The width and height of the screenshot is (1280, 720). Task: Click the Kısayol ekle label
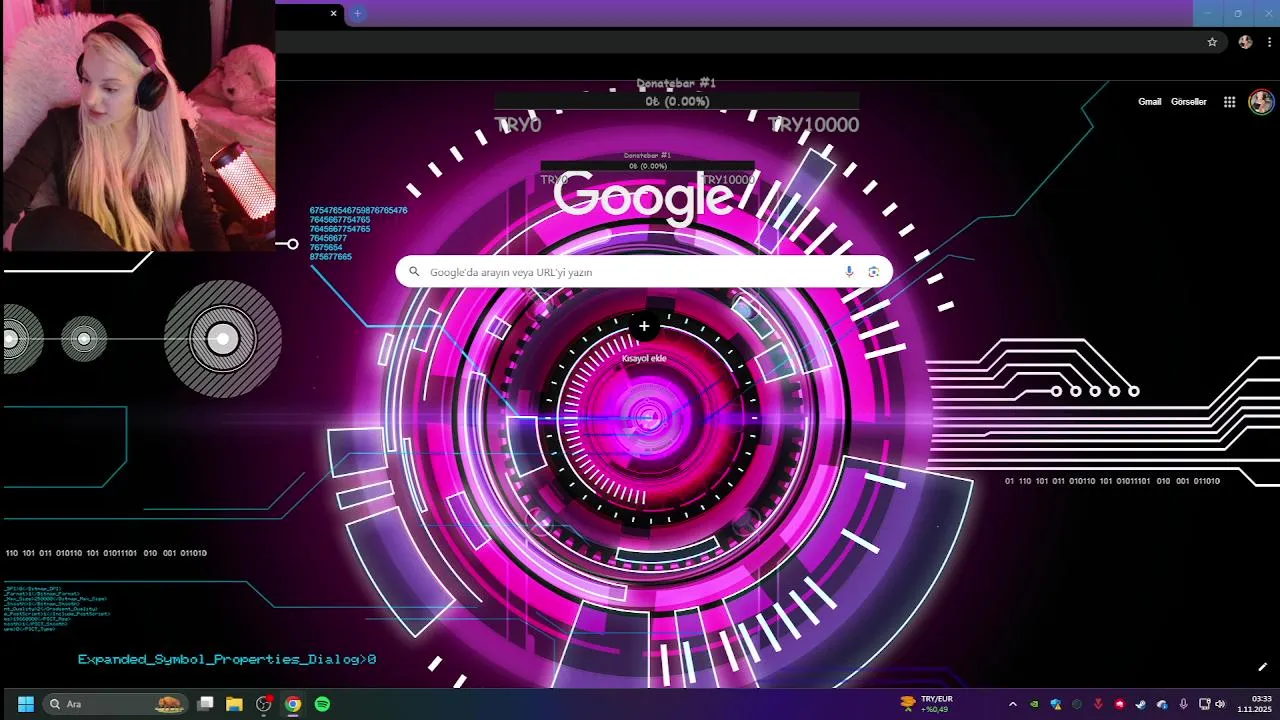pos(644,358)
